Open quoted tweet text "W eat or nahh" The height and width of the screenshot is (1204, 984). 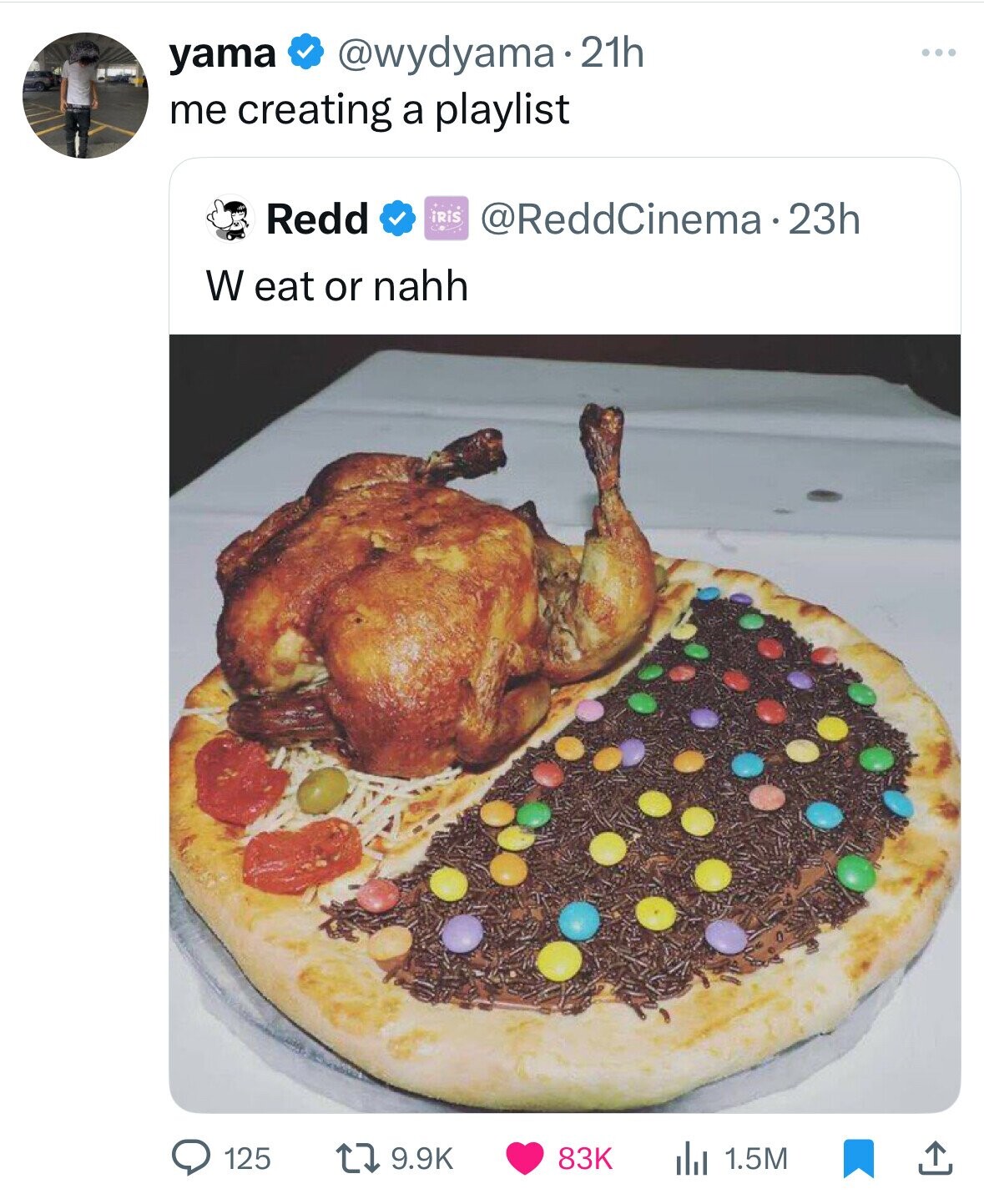click(336, 286)
